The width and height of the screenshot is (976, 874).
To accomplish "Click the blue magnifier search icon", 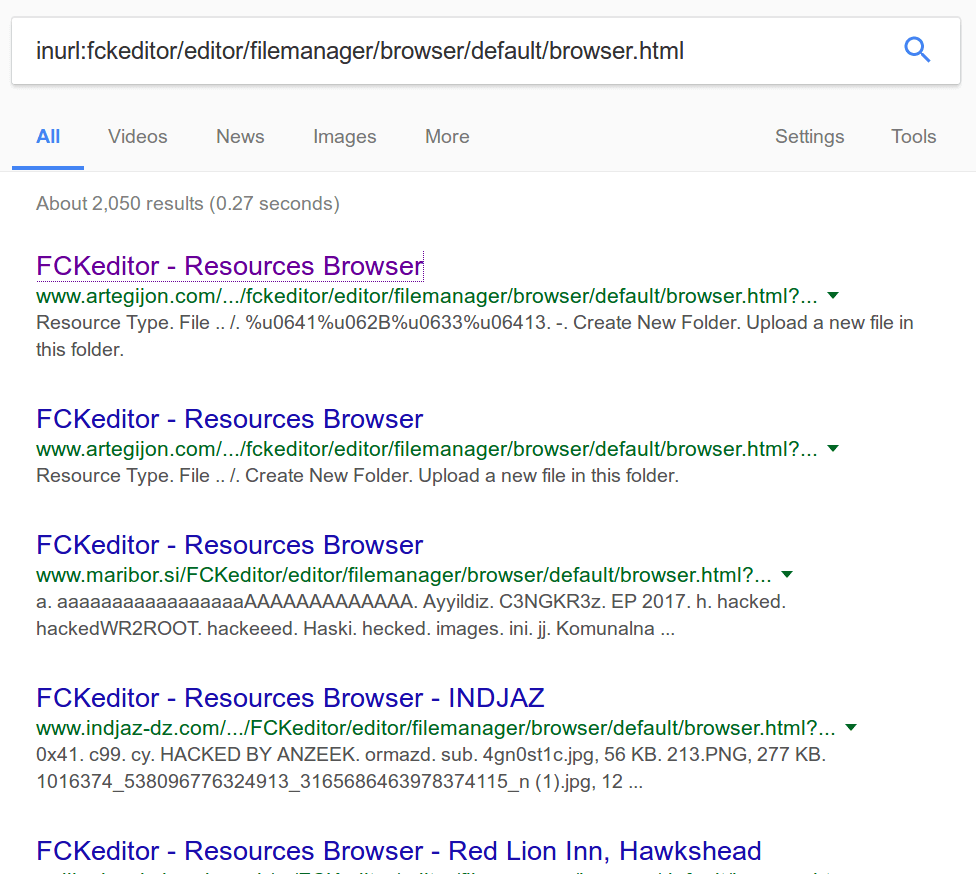I will point(917,49).
